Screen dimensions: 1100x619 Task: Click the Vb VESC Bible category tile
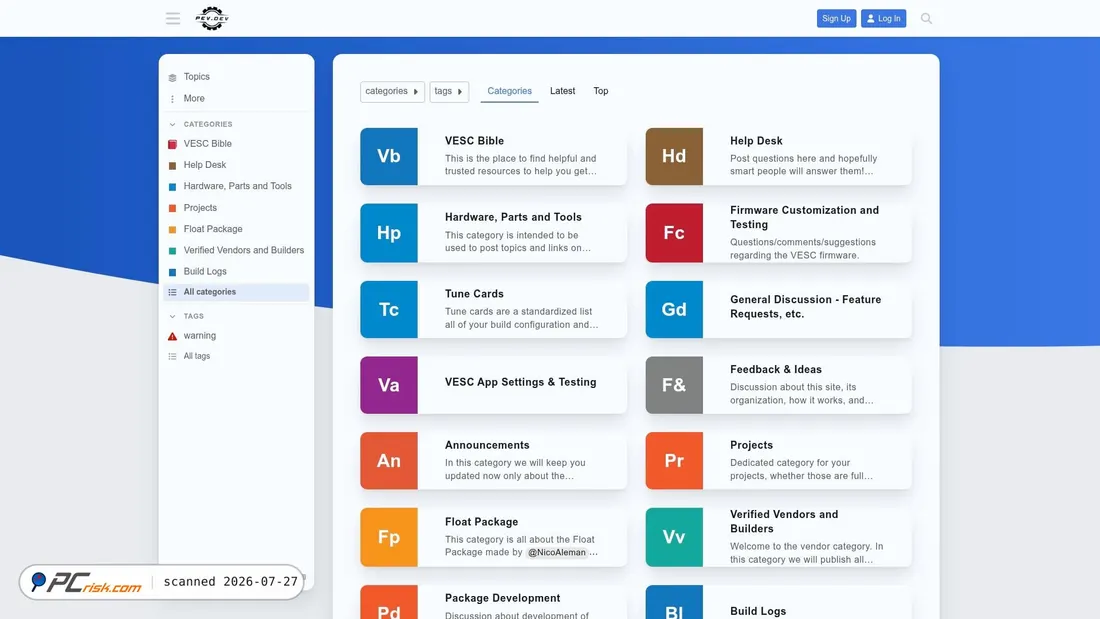389,156
